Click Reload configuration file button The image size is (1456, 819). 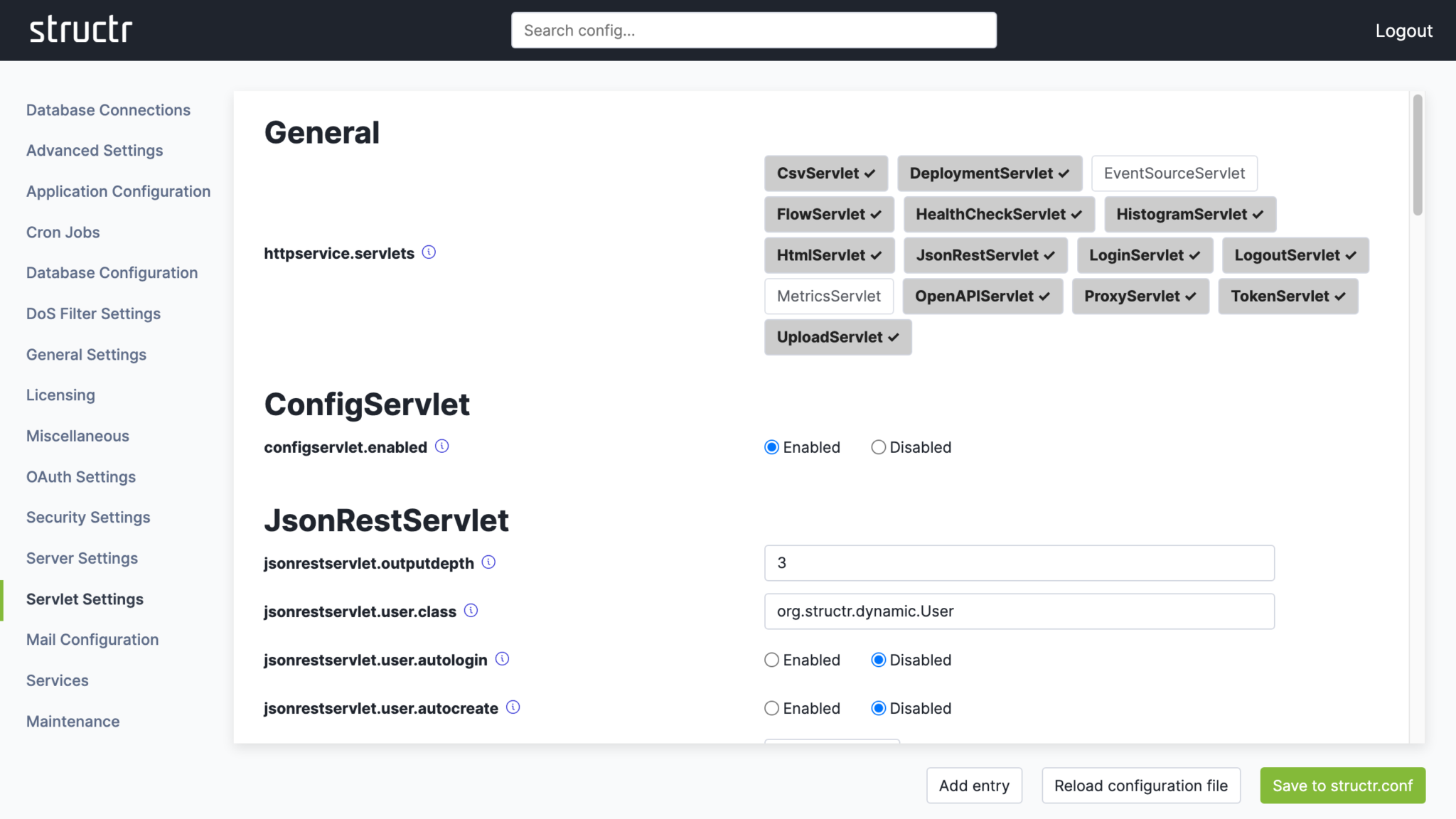pyautogui.click(x=1141, y=786)
